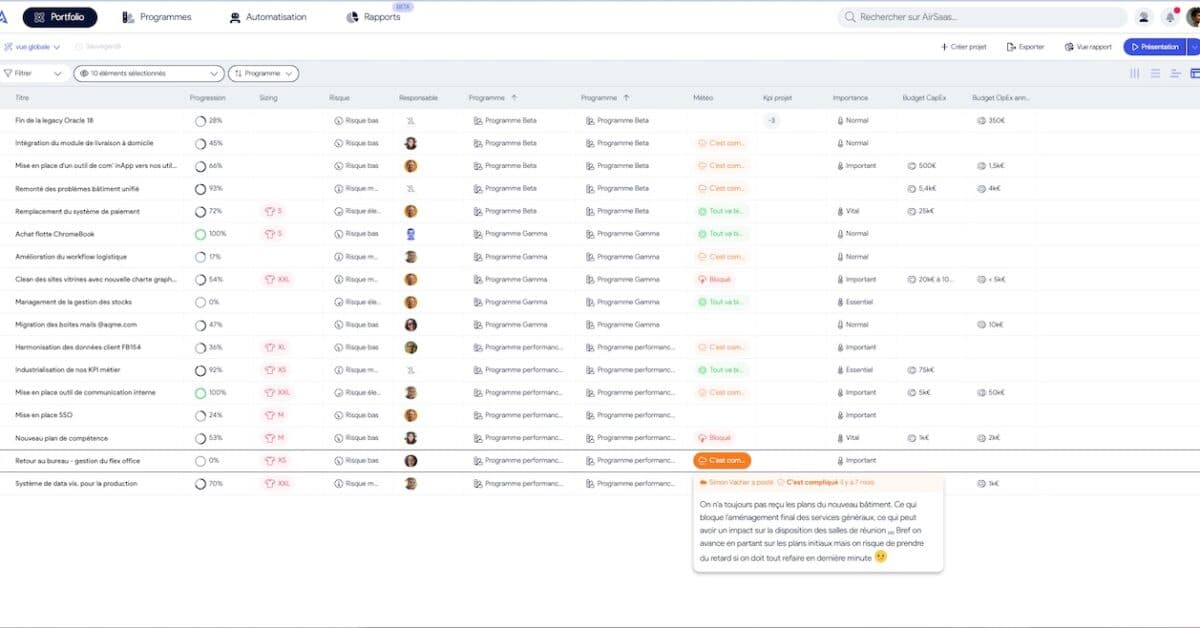Screen dimensions: 1200x628
Task: Click the Bloqué weather badge for Nouveau plan de compétence
Action: point(715,438)
